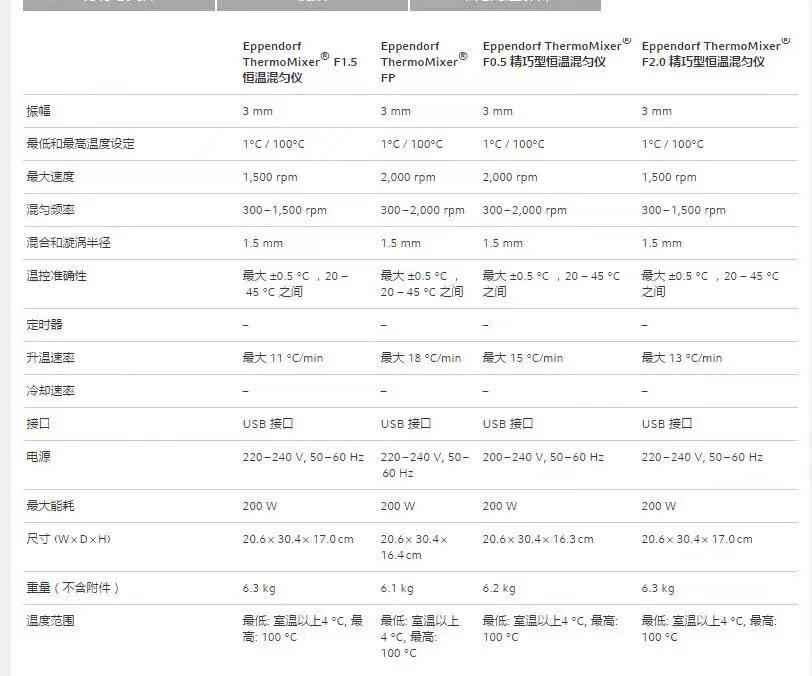
Task: Select the 20.6×30.4×16.4 cm dimension value
Action: (414, 547)
